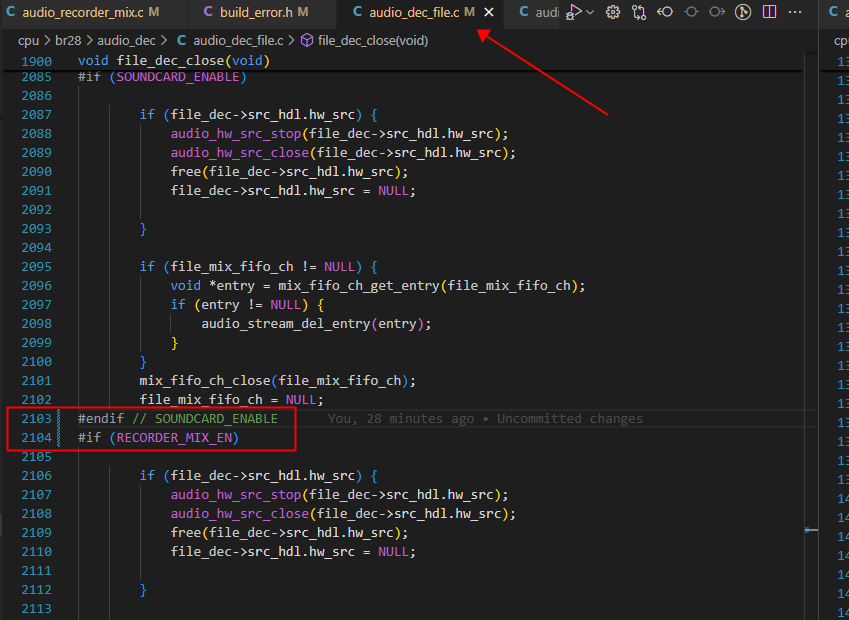
Task: Close the audio_dec_file.c tab
Action: tap(489, 12)
